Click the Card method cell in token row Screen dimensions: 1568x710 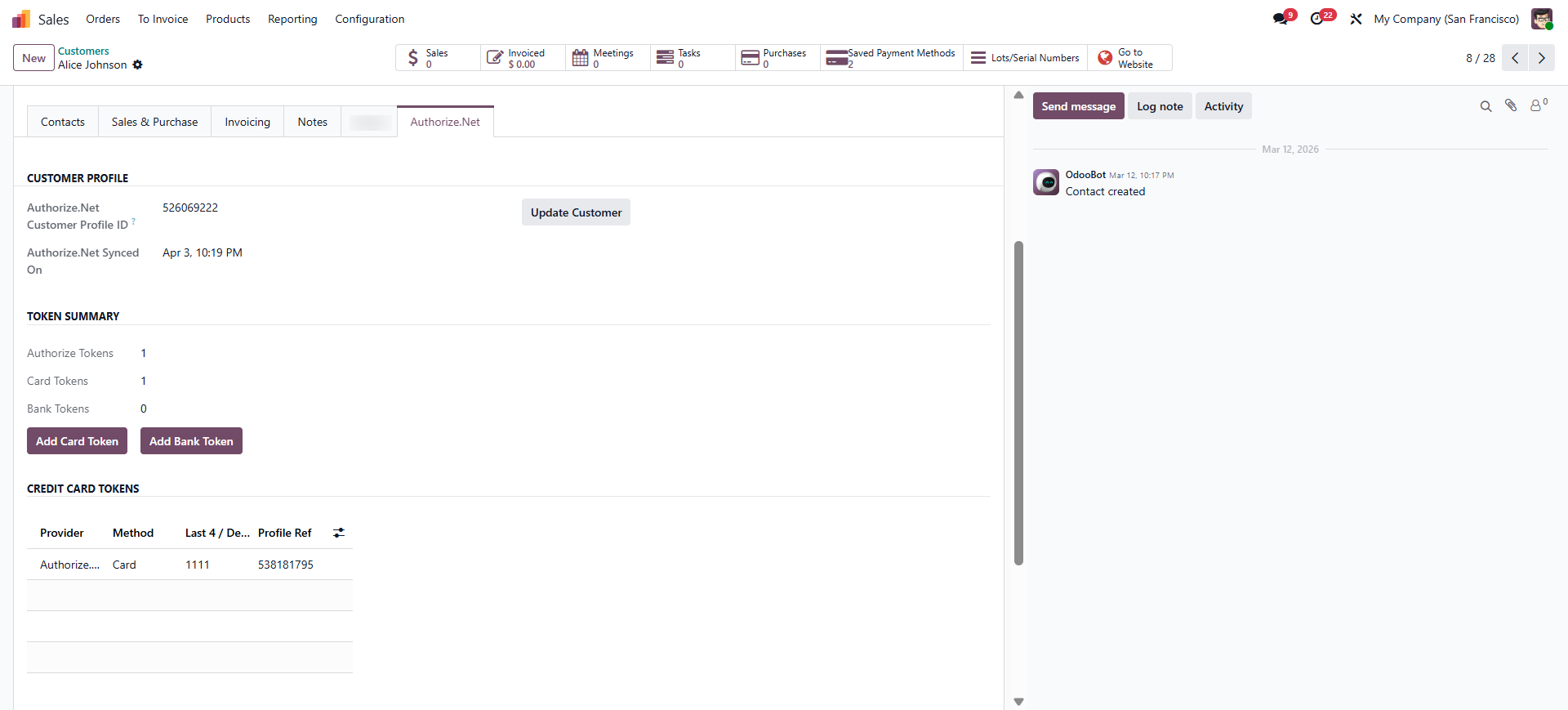(x=124, y=565)
